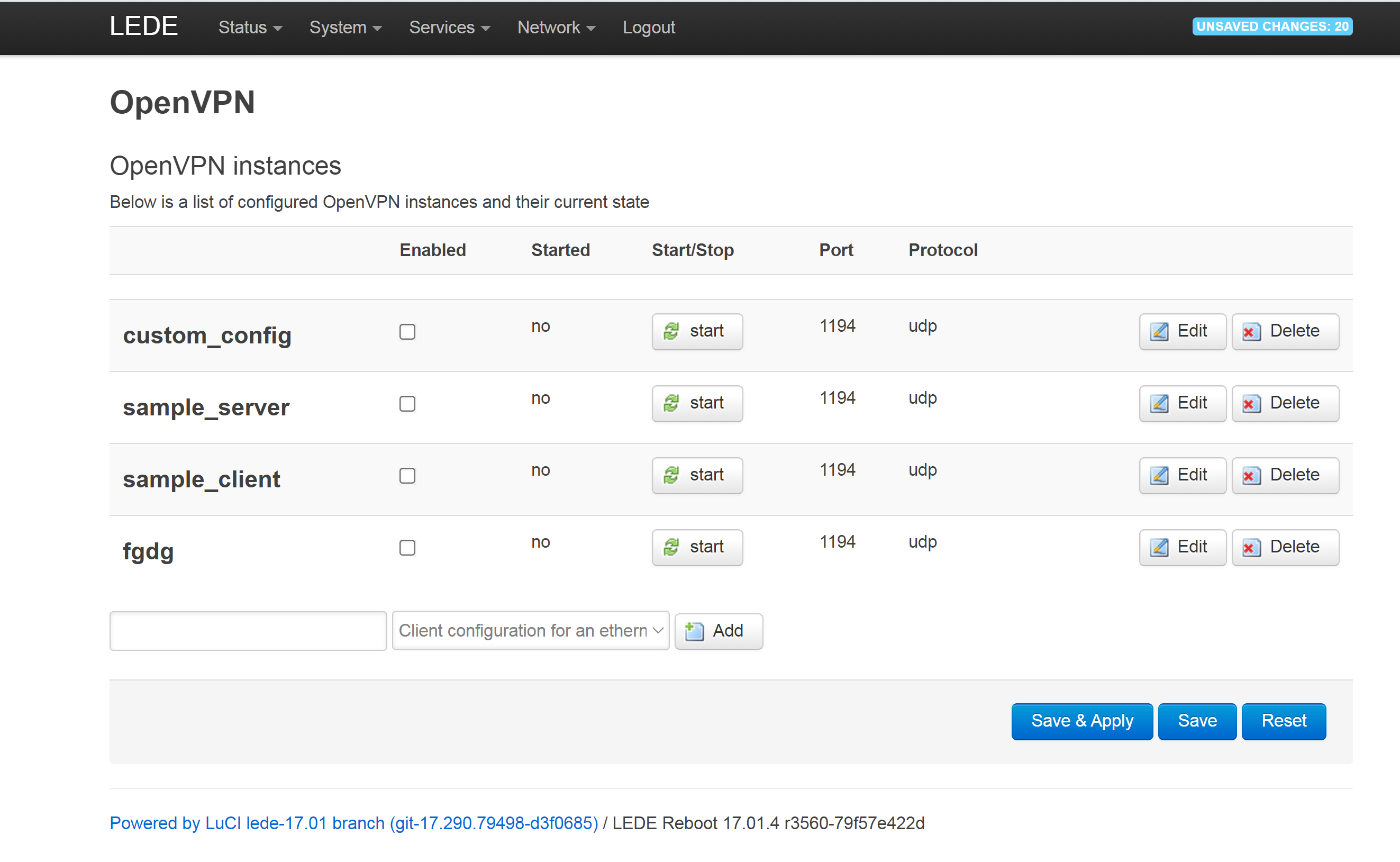Open the Services menu
The image size is (1400, 862).
pyautogui.click(x=449, y=28)
